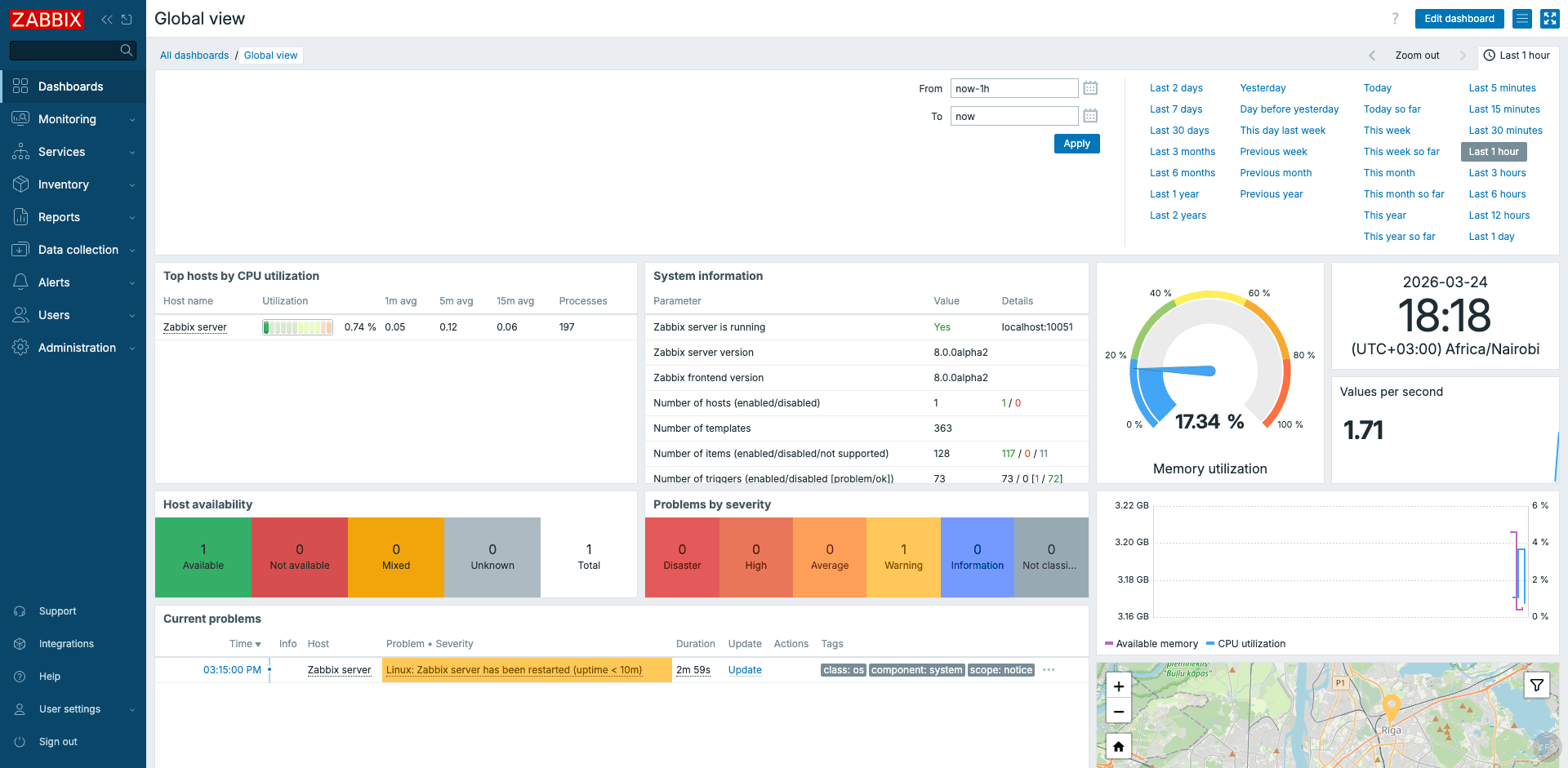Image resolution: width=1568 pixels, height=768 pixels.
Task: Open the geomap severity filter funnel
Action: pyautogui.click(x=1537, y=686)
